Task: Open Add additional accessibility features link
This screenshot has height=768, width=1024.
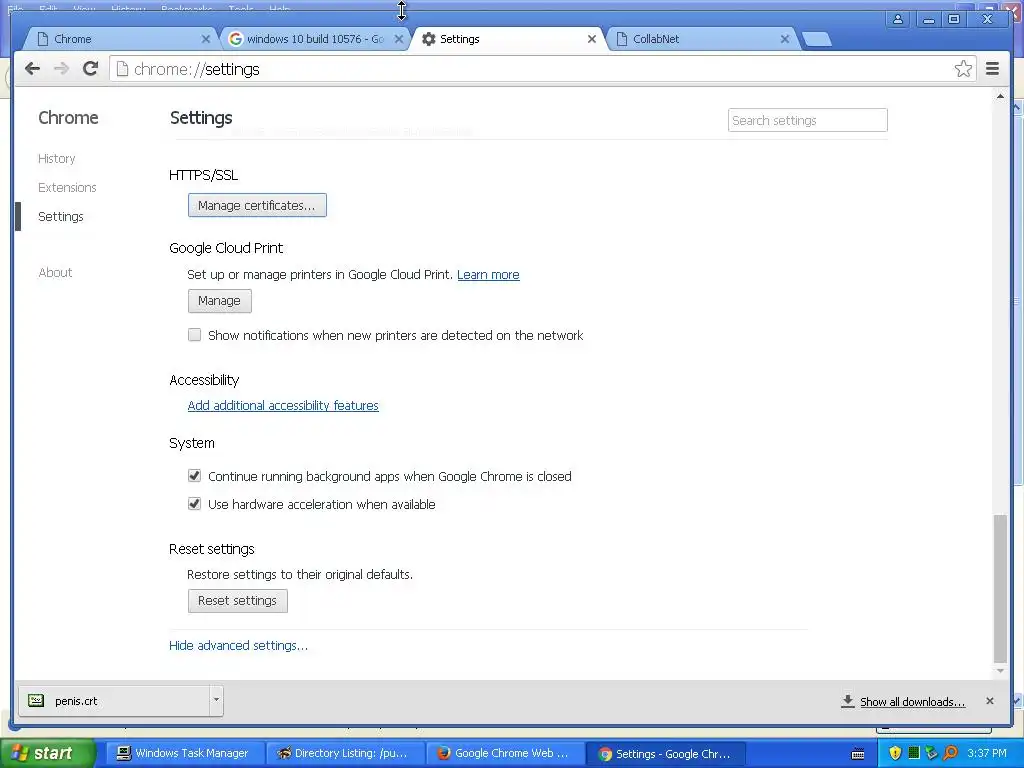Action: [x=283, y=406]
